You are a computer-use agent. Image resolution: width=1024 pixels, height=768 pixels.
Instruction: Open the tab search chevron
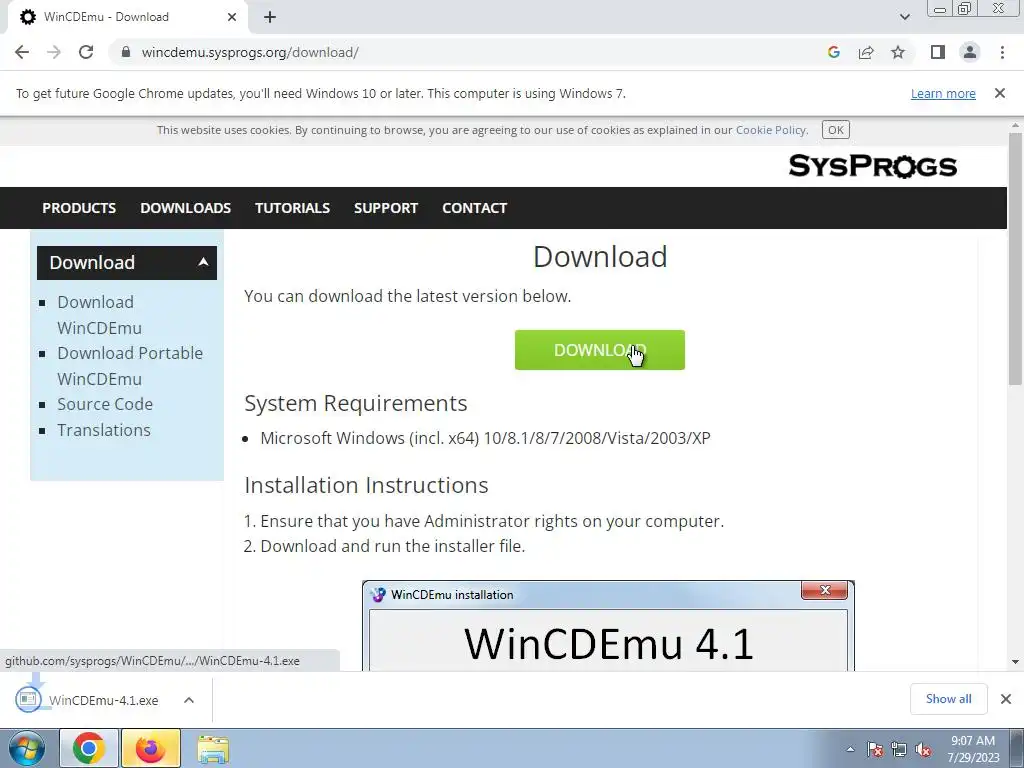(x=904, y=17)
